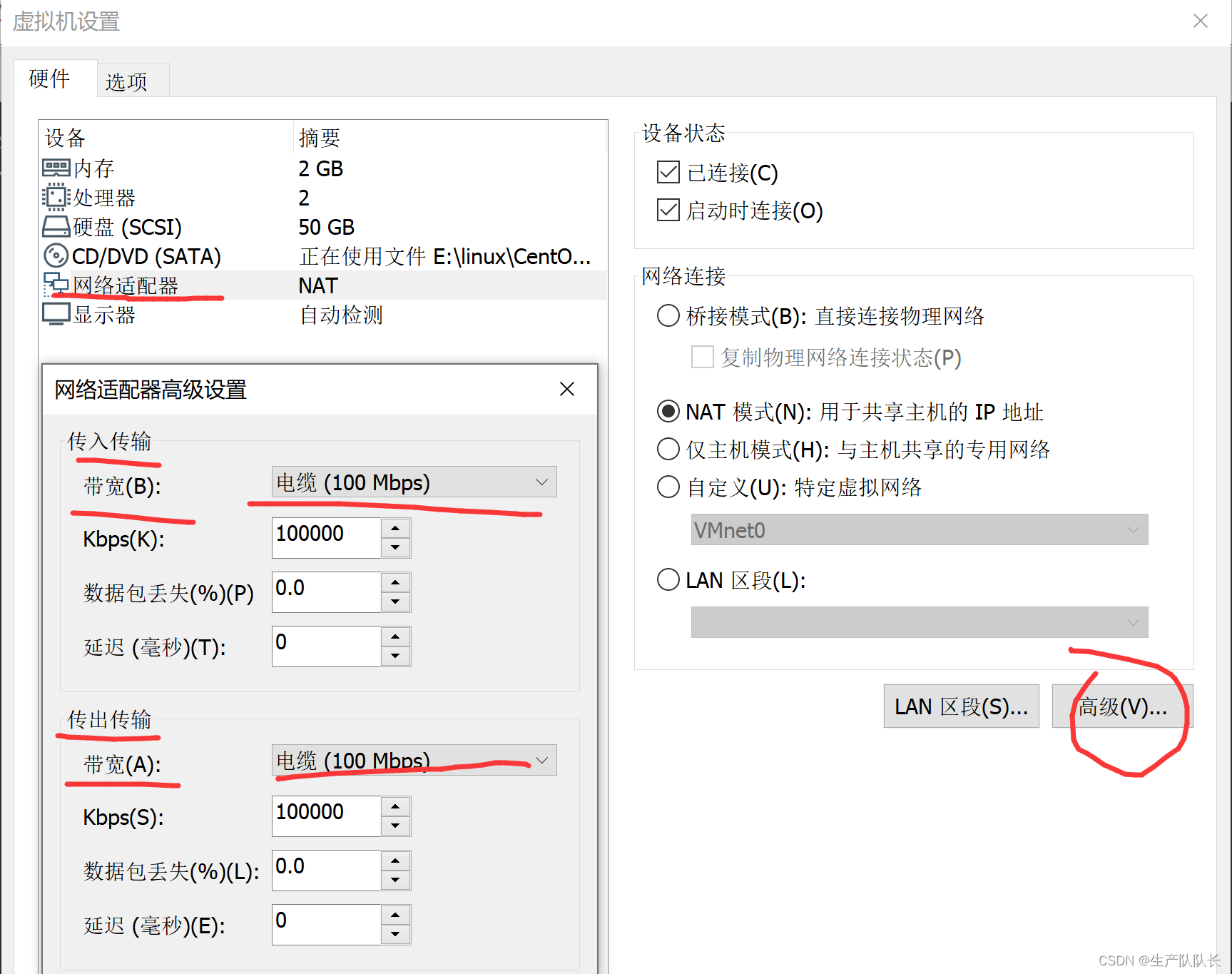Image resolution: width=1232 pixels, height=974 pixels.
Task: Select the CD/DVD (SATA) device row
Action: click(323, 256)
